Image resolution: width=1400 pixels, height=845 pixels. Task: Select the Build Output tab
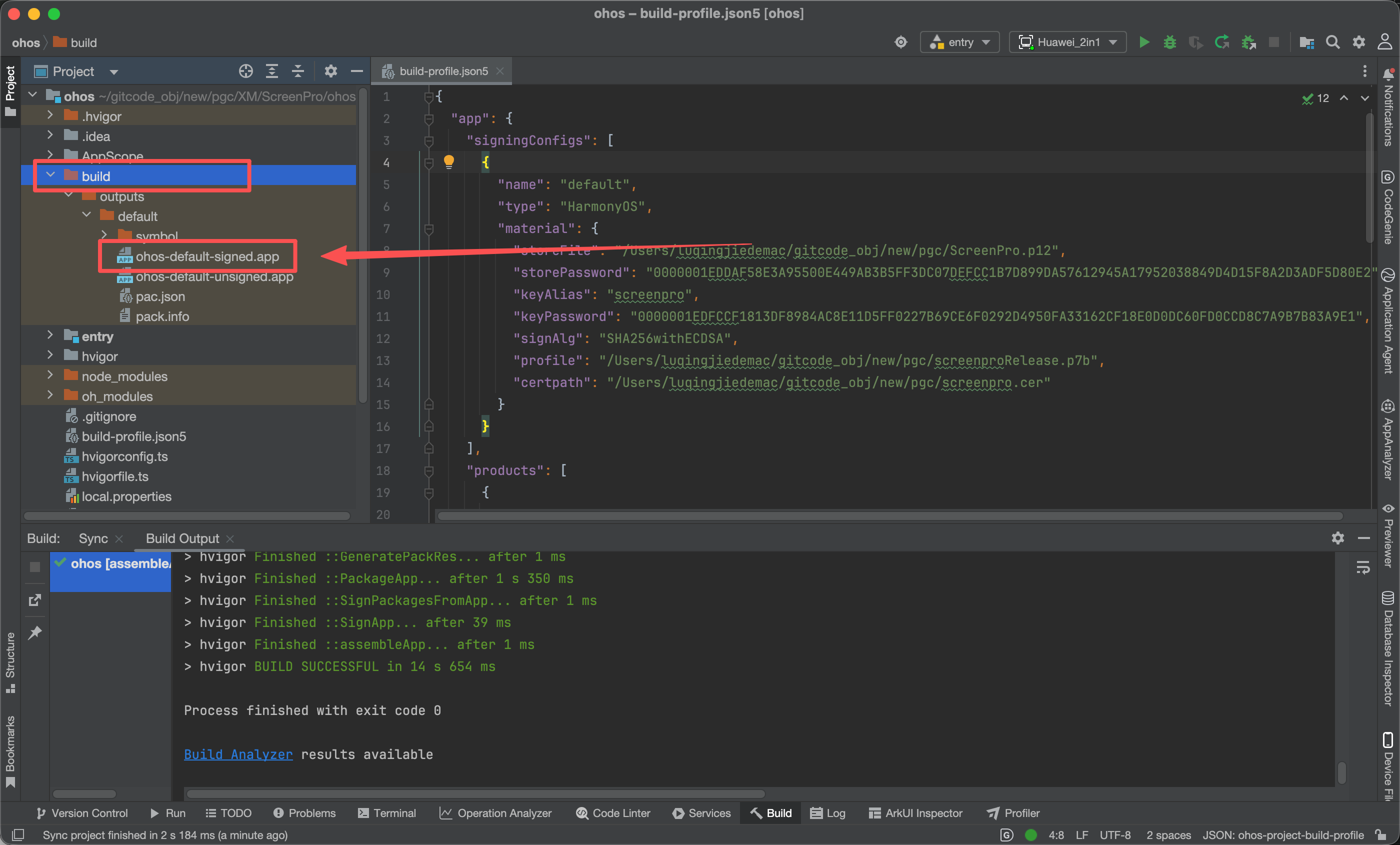(182, 538)
